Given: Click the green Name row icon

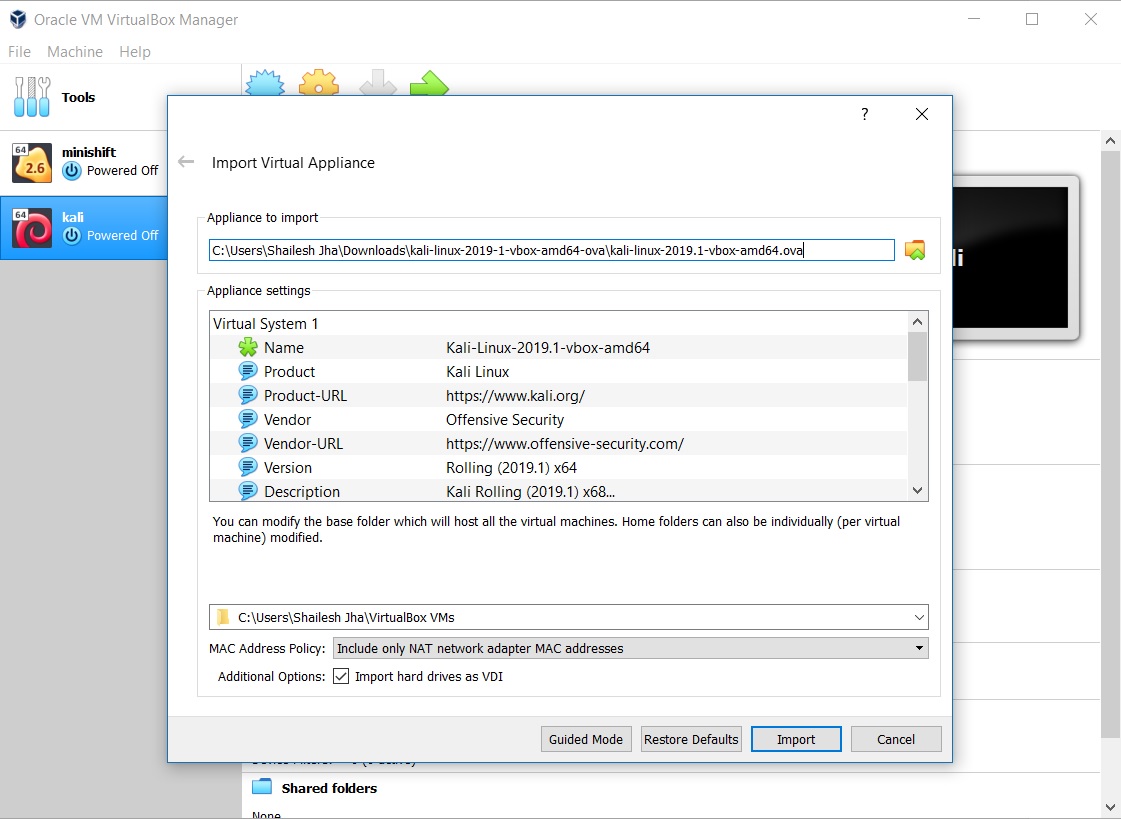Looking at the screenshot, I should (x=248, y=347).
